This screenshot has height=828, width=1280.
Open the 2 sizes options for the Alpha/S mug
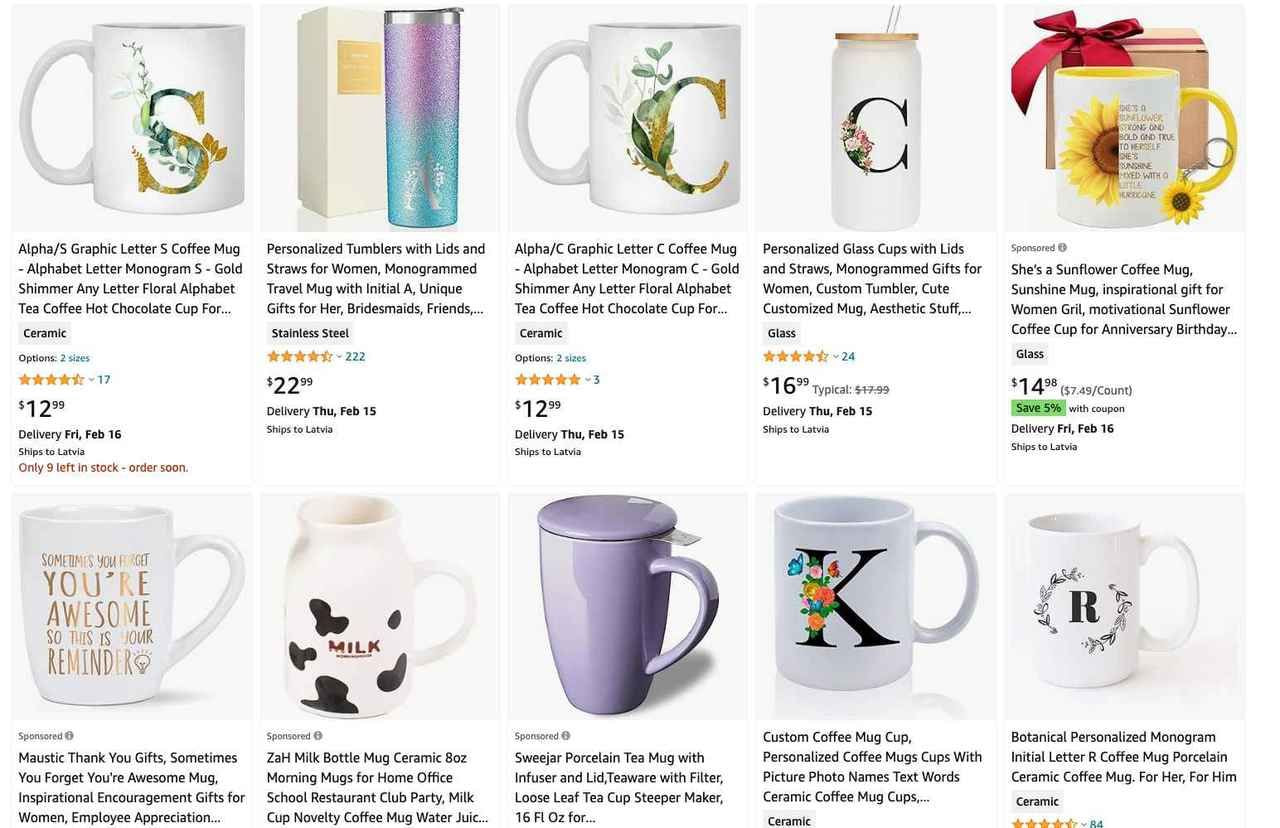[74, 357]
